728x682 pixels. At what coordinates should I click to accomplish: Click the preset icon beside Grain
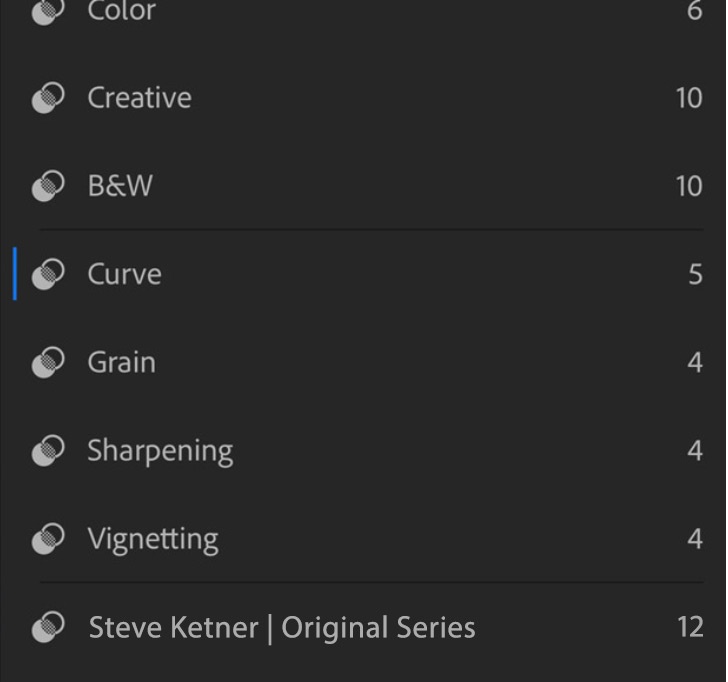point(48,362)
